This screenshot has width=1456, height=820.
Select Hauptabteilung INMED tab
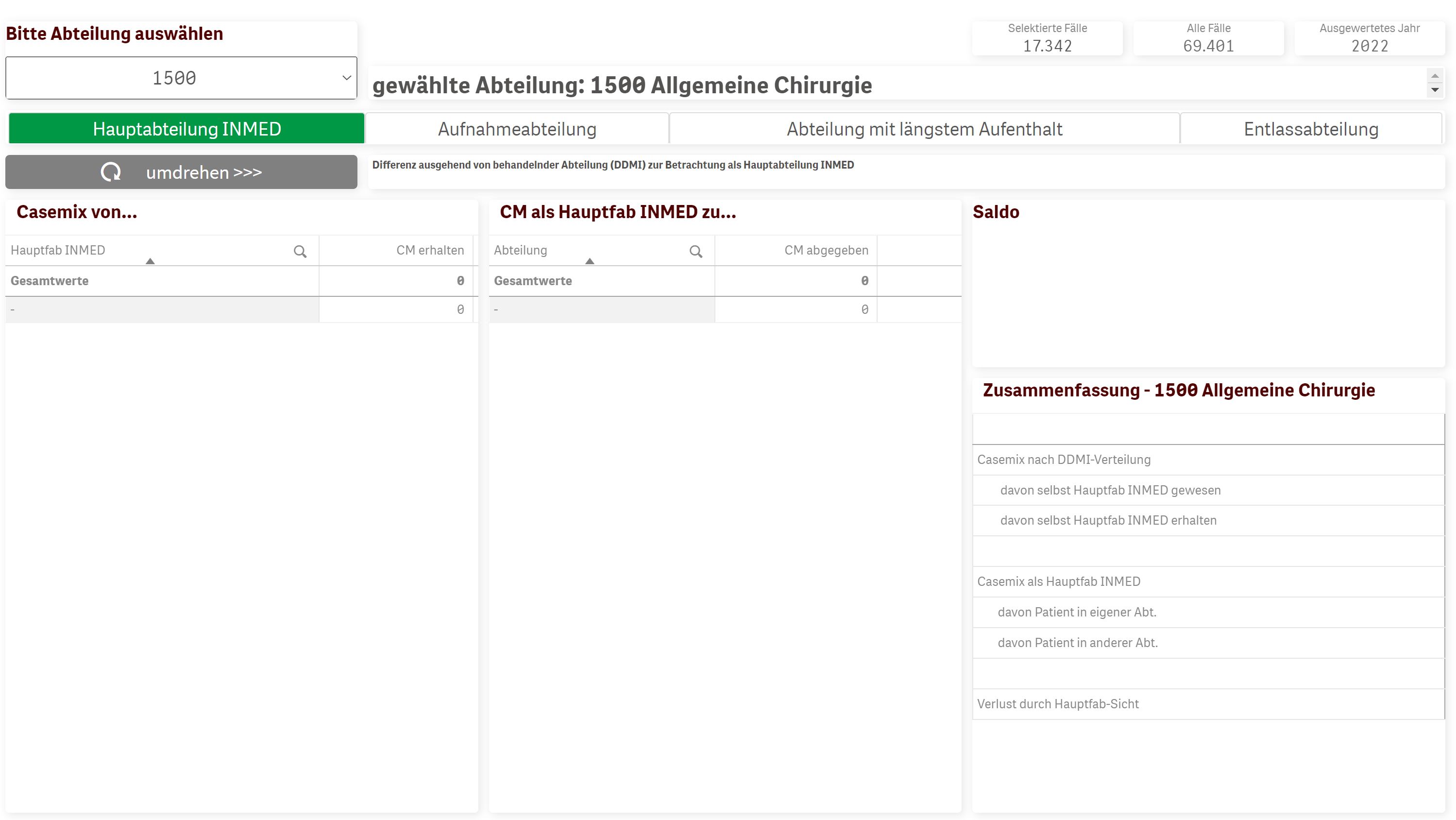[x=186, y=129]
